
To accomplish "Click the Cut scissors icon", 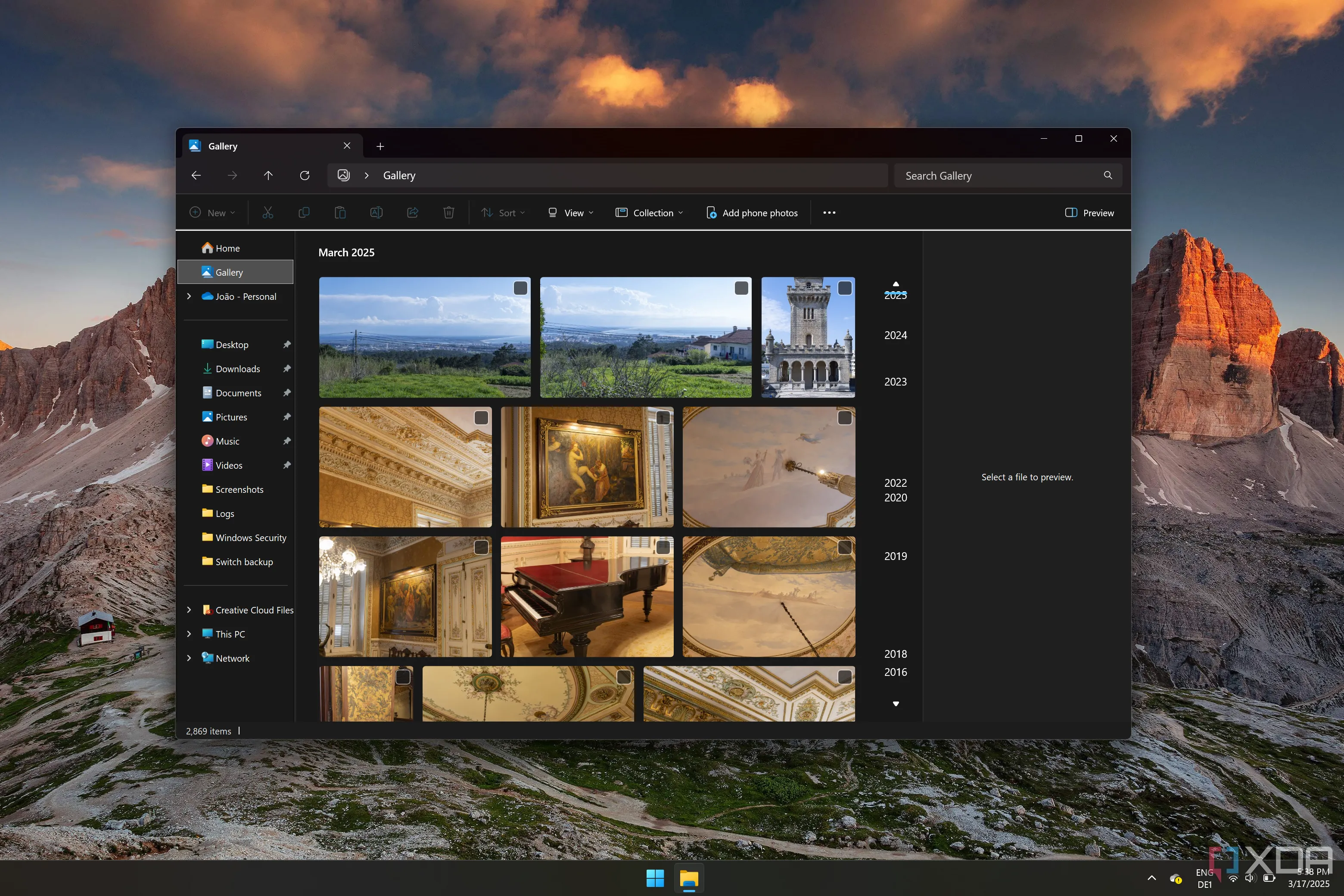I will coord(268,212).
